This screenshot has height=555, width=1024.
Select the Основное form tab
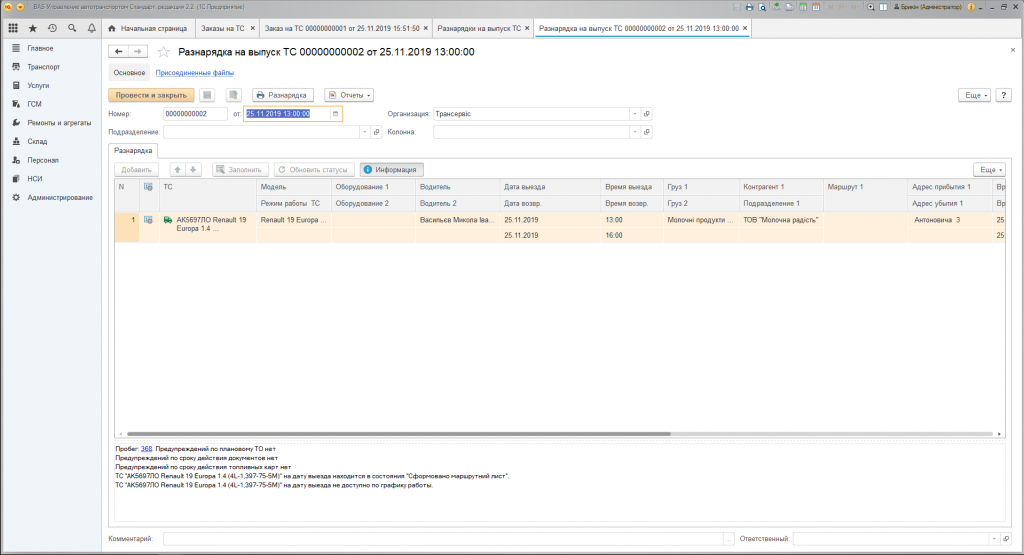click(129, 72)
